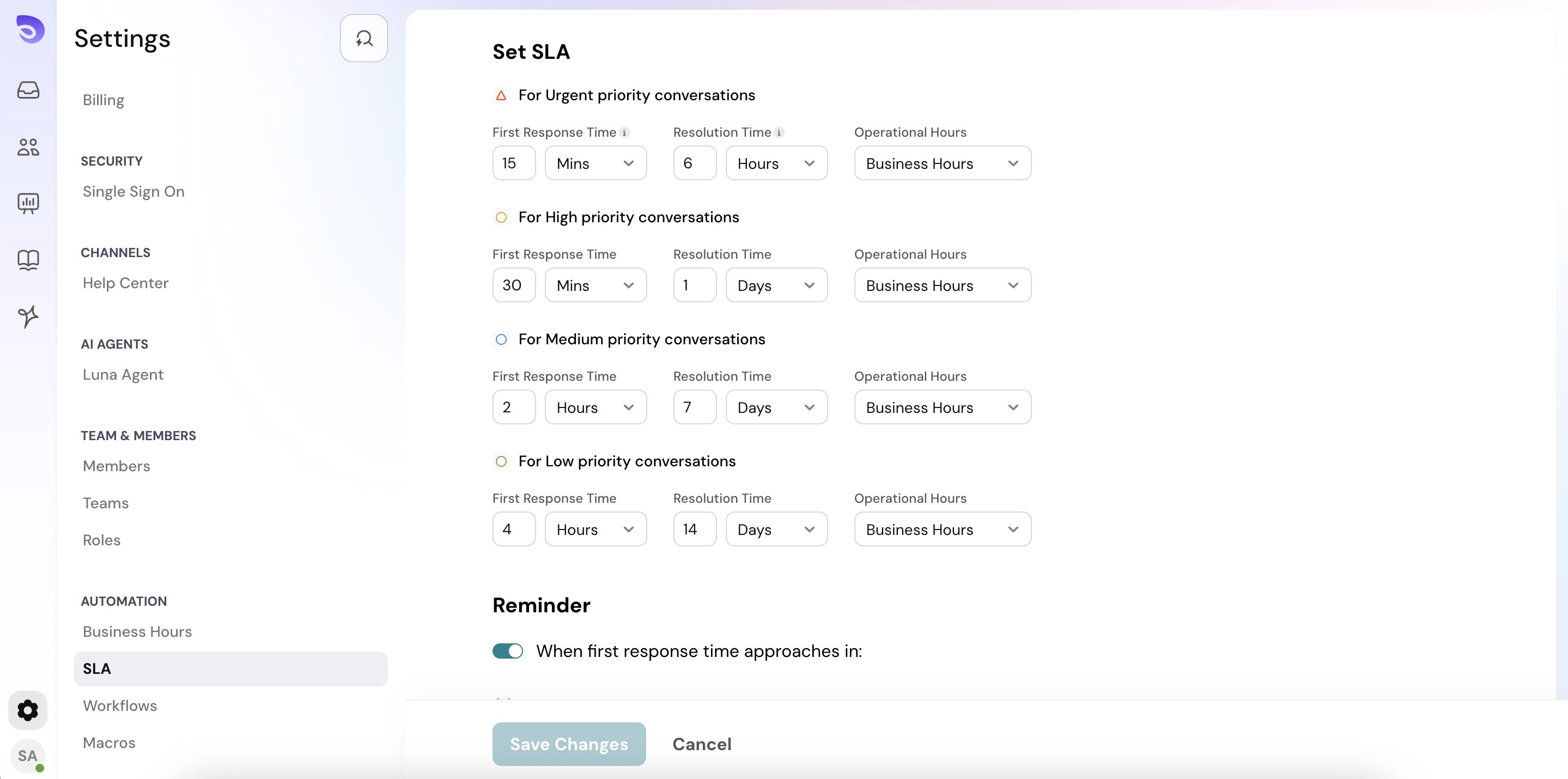1568x779 pixels.
Task: Click the AI sparkle icon in rail
Action: (x=28, y=317)
